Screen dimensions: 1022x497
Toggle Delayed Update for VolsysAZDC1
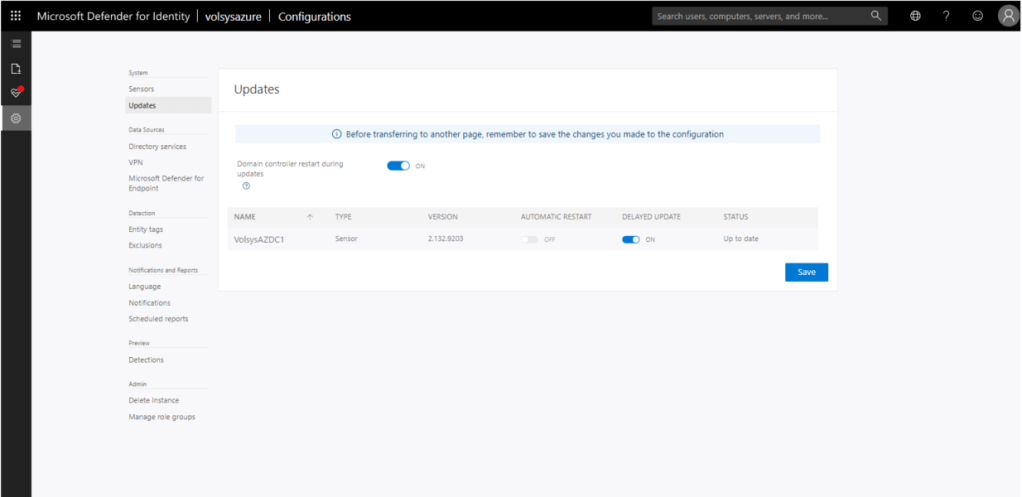(630, 239)
